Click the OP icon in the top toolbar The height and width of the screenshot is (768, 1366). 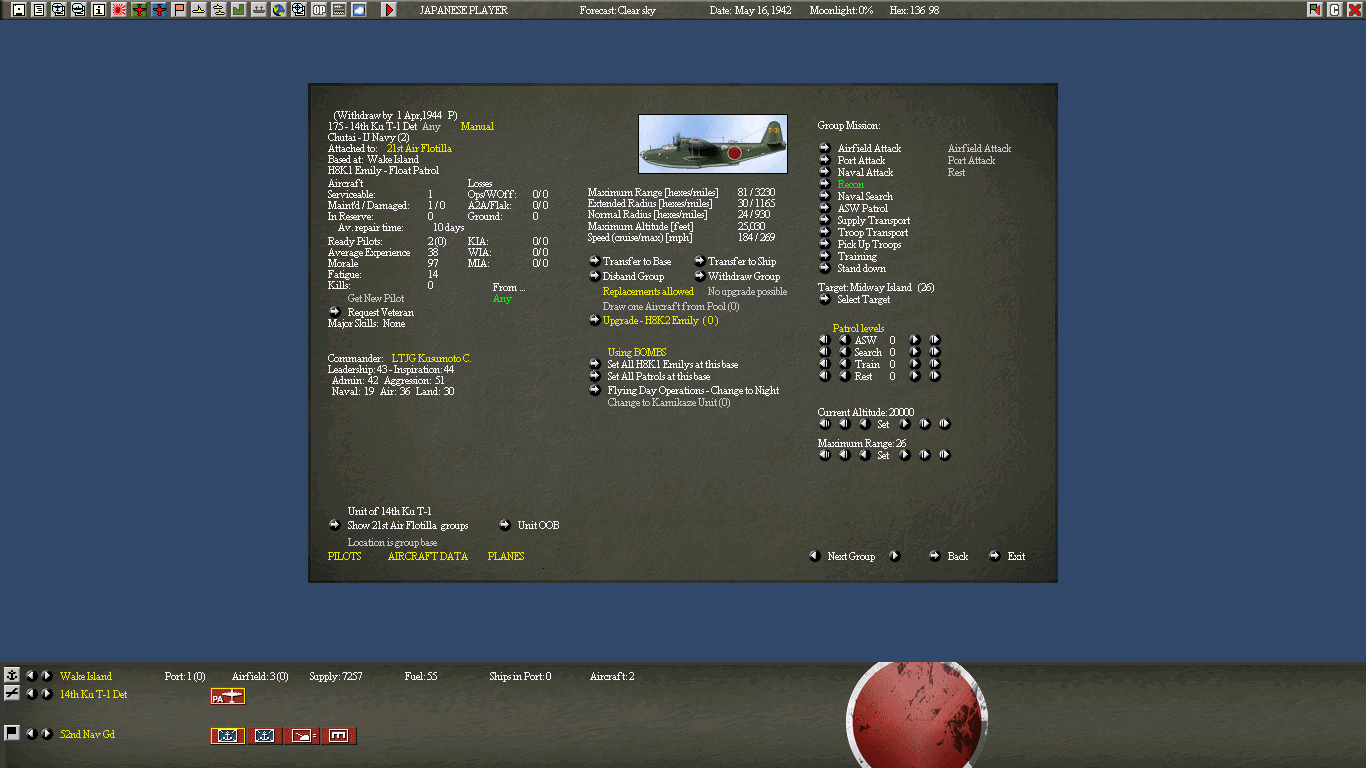click(x=319, y=10)
